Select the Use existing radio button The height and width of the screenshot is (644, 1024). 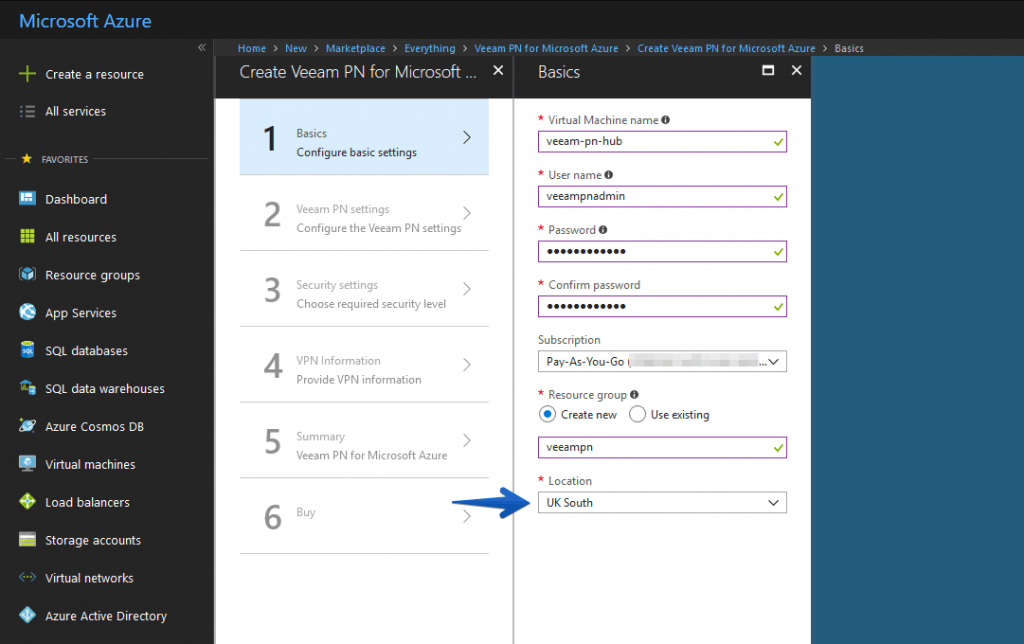(x=637, y=414)
